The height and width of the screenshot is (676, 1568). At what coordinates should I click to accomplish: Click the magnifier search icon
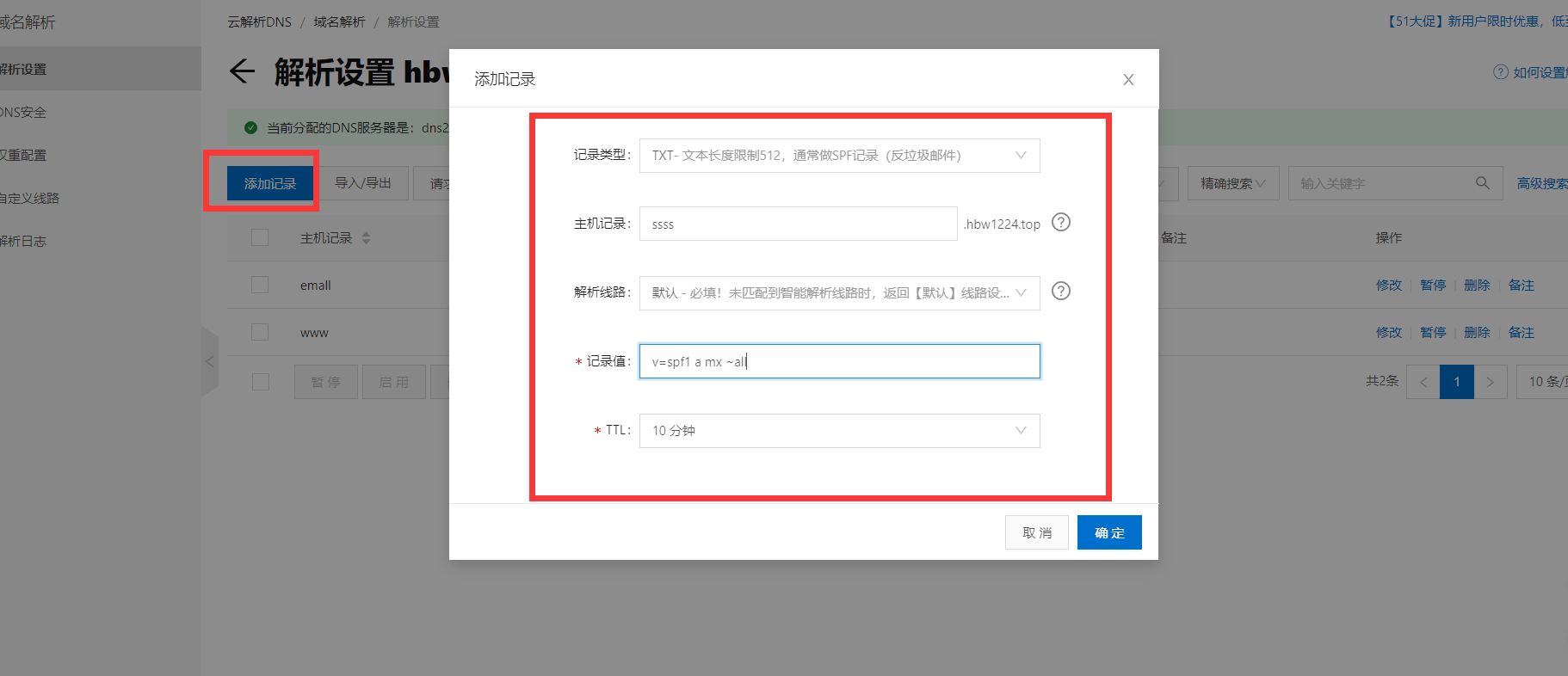(1483, 182)
